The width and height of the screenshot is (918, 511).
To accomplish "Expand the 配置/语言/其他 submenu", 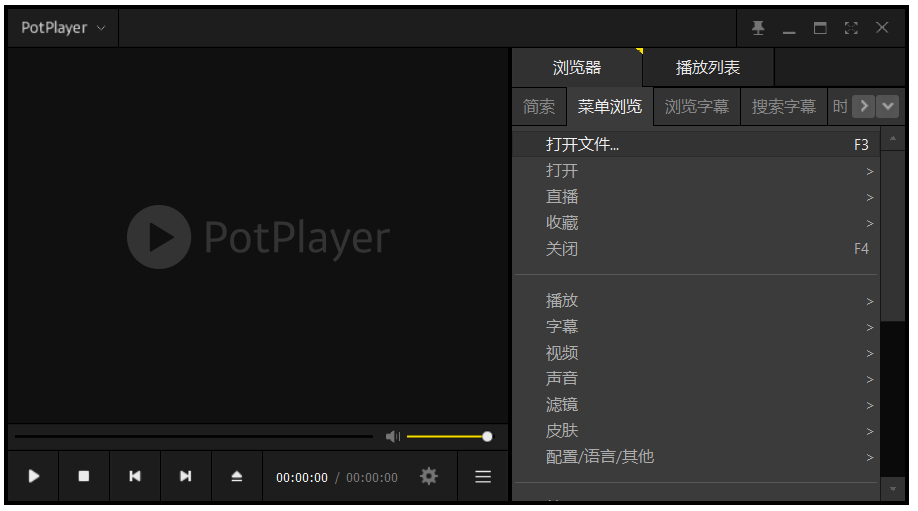I will [696, 457].
